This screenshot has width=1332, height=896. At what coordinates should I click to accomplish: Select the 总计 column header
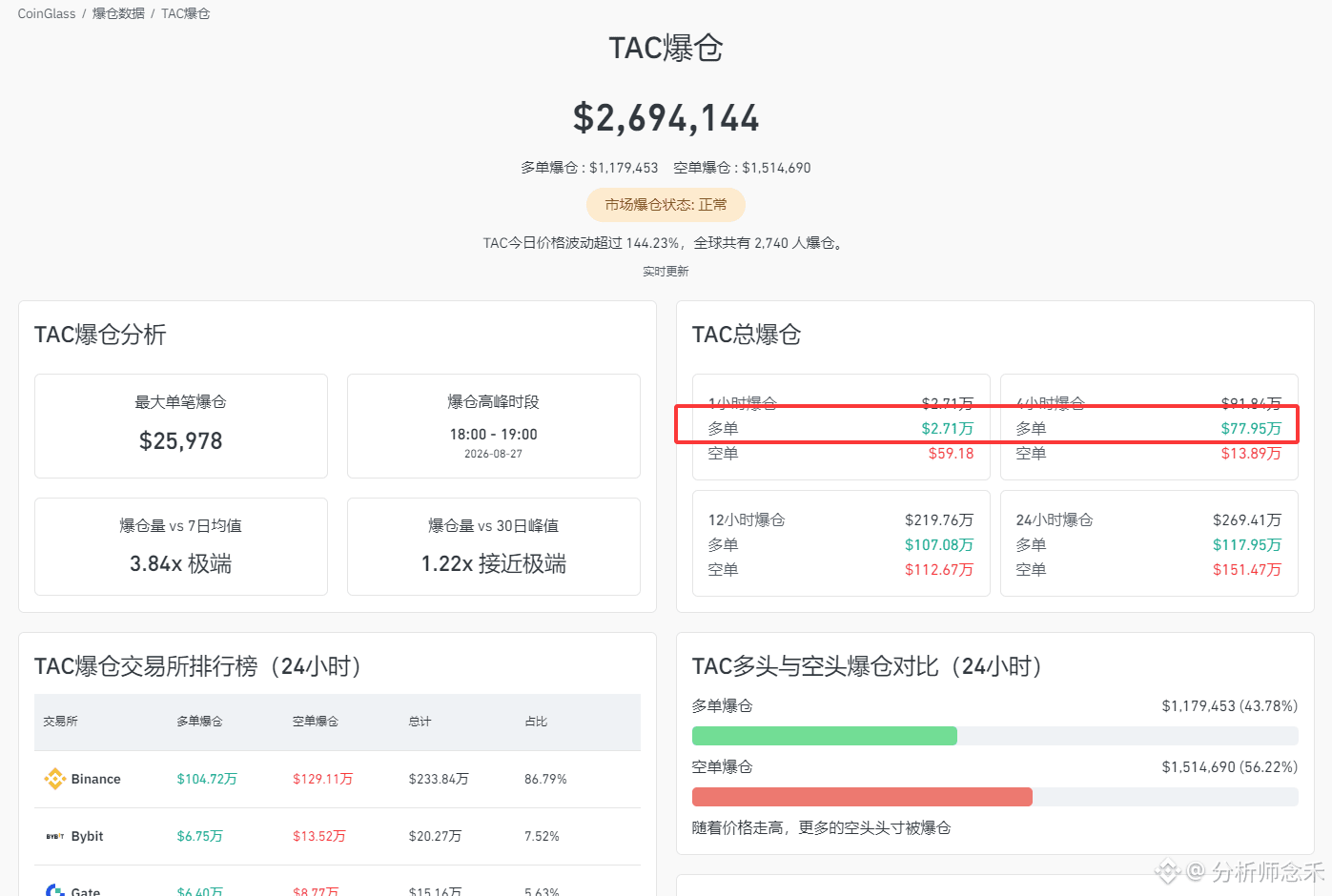point(420,722)
